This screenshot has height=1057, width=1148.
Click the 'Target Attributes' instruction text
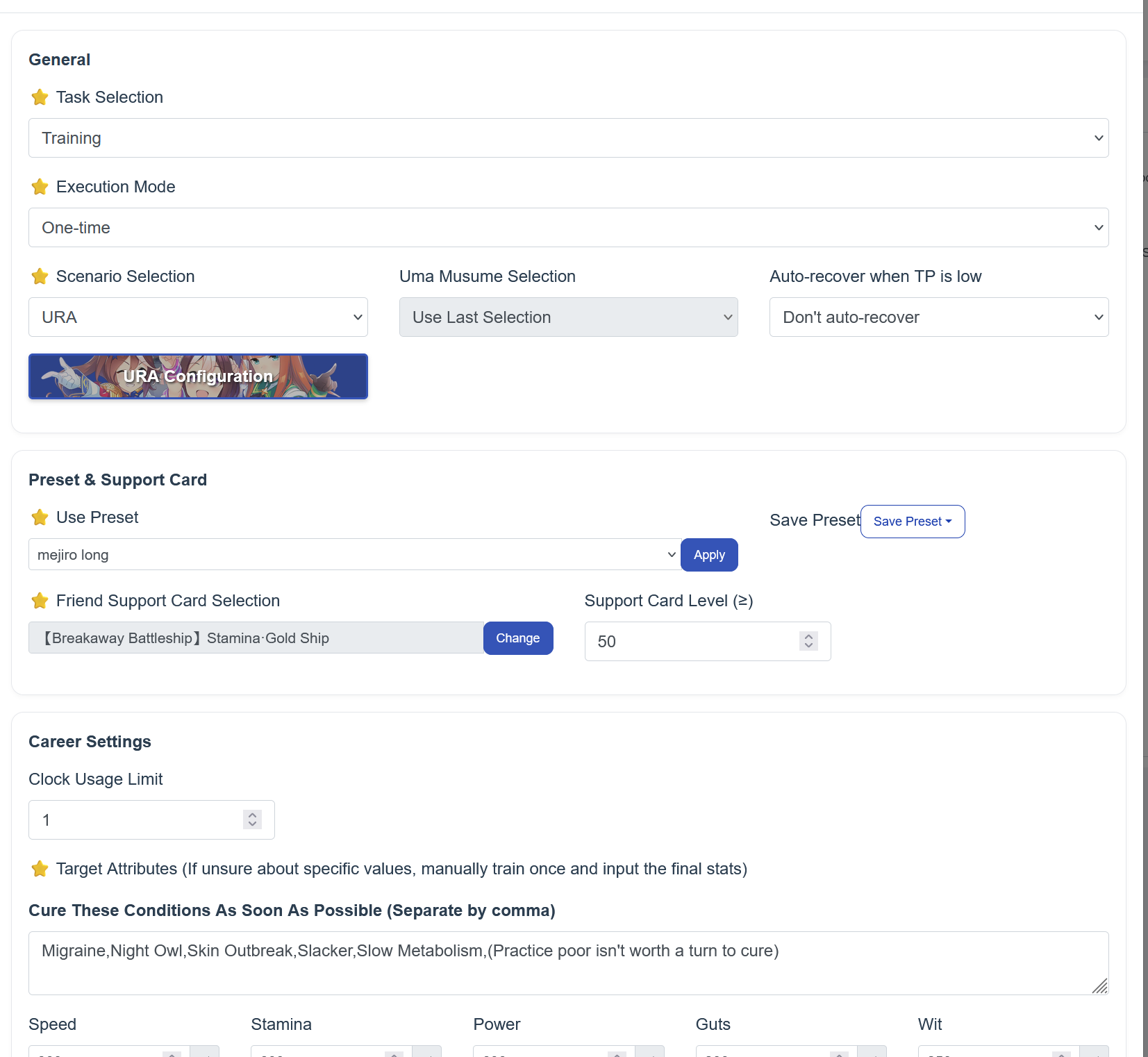pos(401,869)
